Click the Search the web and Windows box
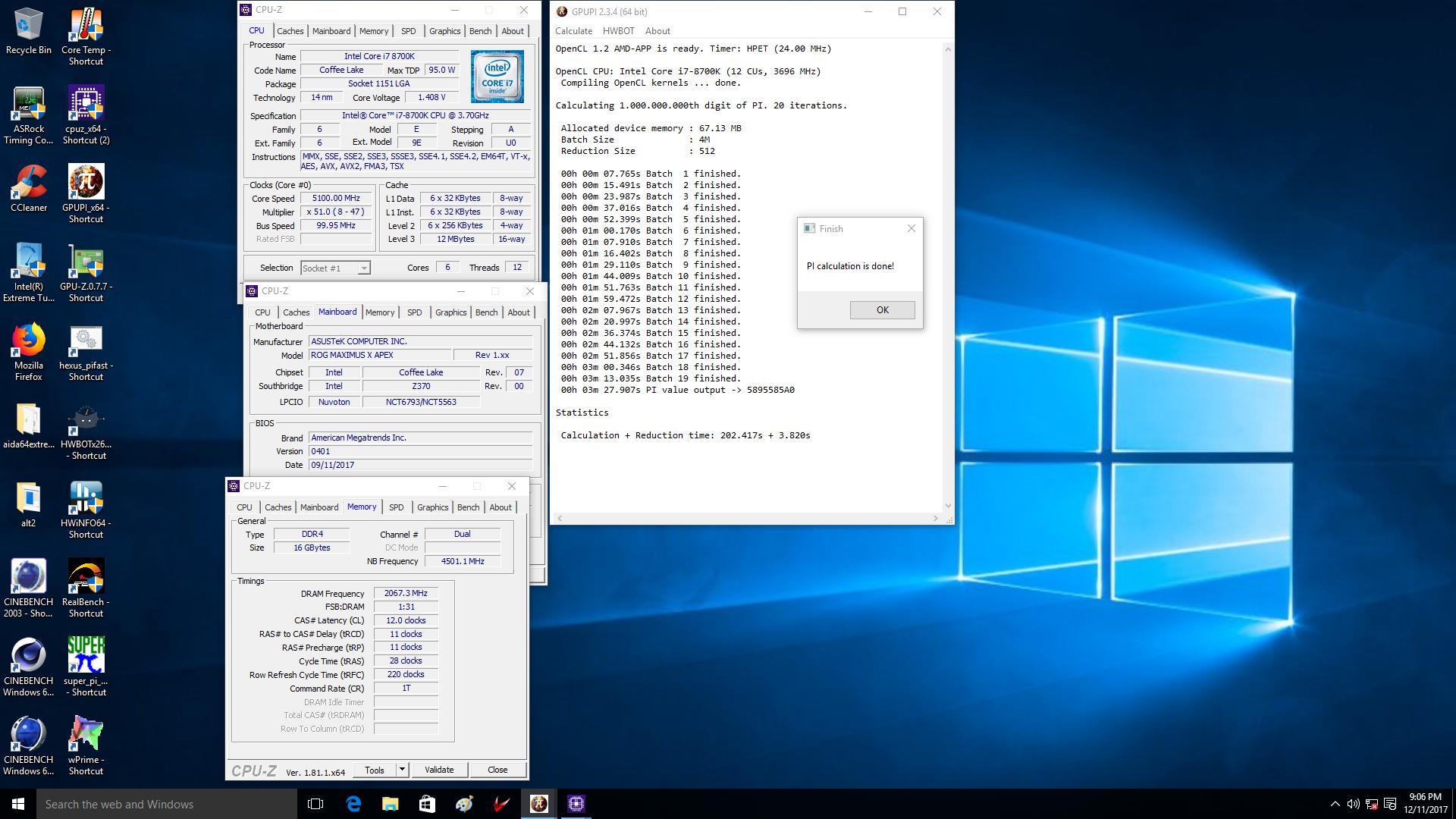Screen dimensions: 1456x819 [x=167, y=804]
